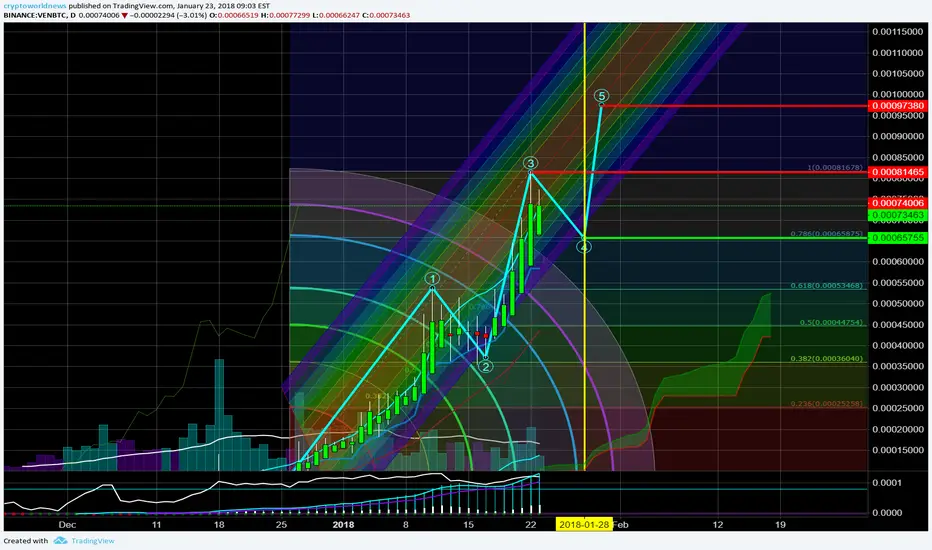
Task: Select Elliott wave marker 1
Action: click(x=432, y=279)
